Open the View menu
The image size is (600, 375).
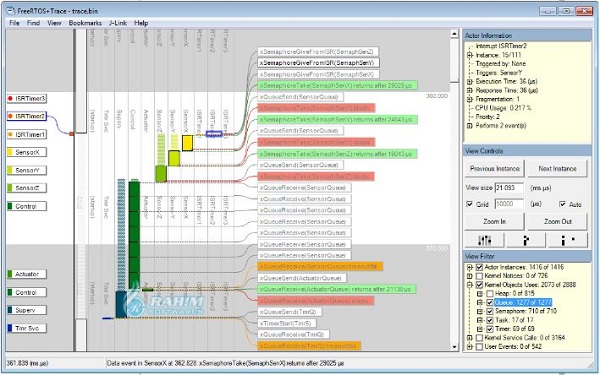point(54,23)
